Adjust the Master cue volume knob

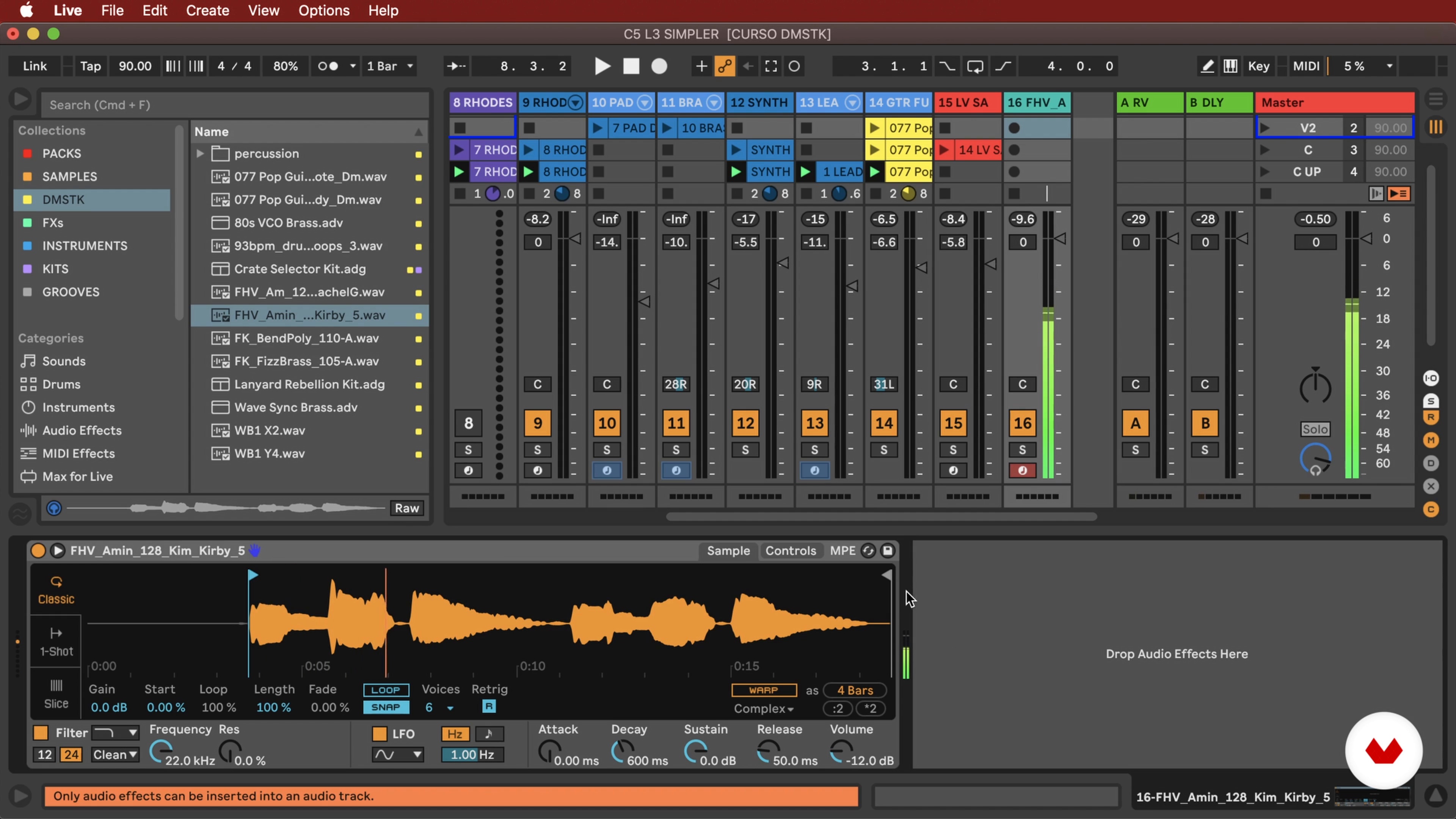[1315, 459]
